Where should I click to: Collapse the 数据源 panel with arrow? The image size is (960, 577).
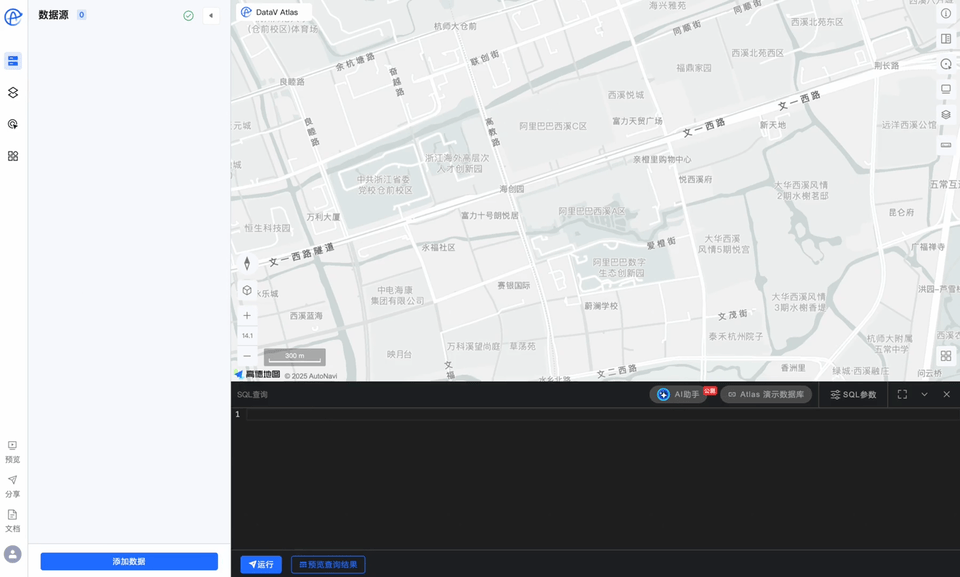(x=211, y=16)
